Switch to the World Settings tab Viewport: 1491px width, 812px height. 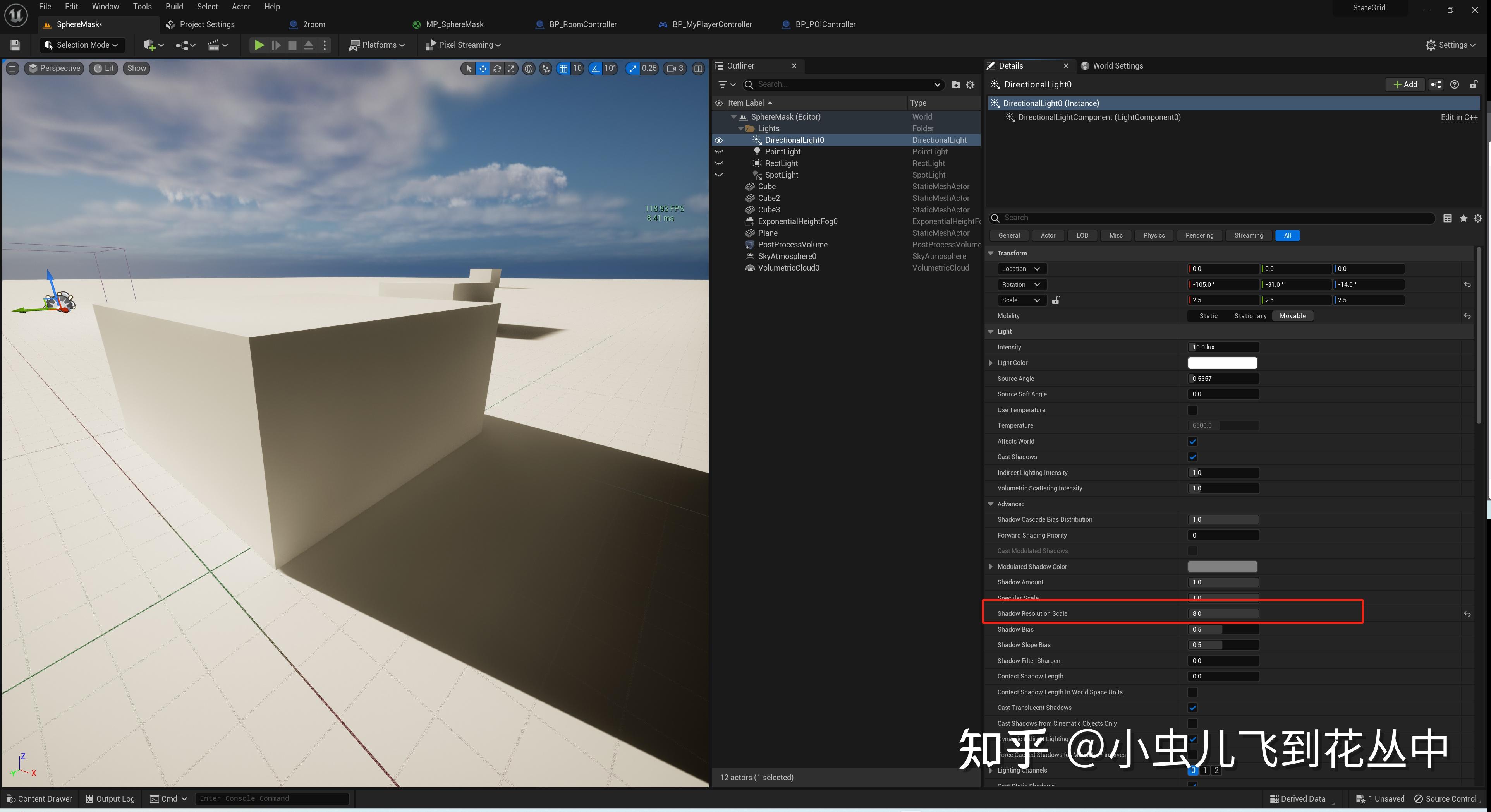point(1117,66)
